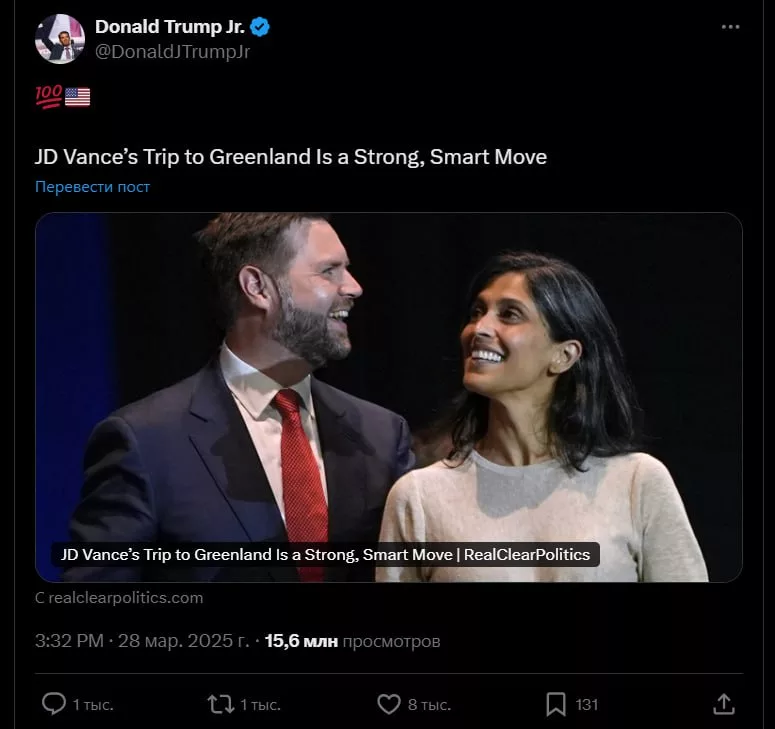Open the three-dot more options menu

731,27
